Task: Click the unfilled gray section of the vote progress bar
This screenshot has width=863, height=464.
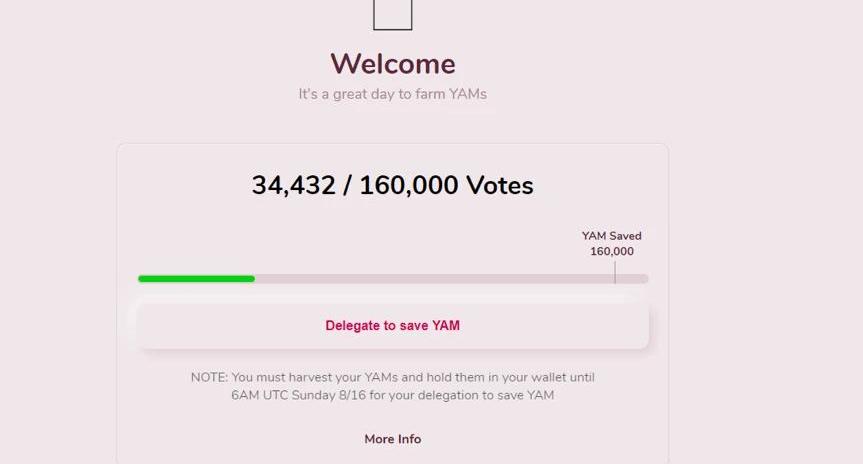Action: click(430, 278)
